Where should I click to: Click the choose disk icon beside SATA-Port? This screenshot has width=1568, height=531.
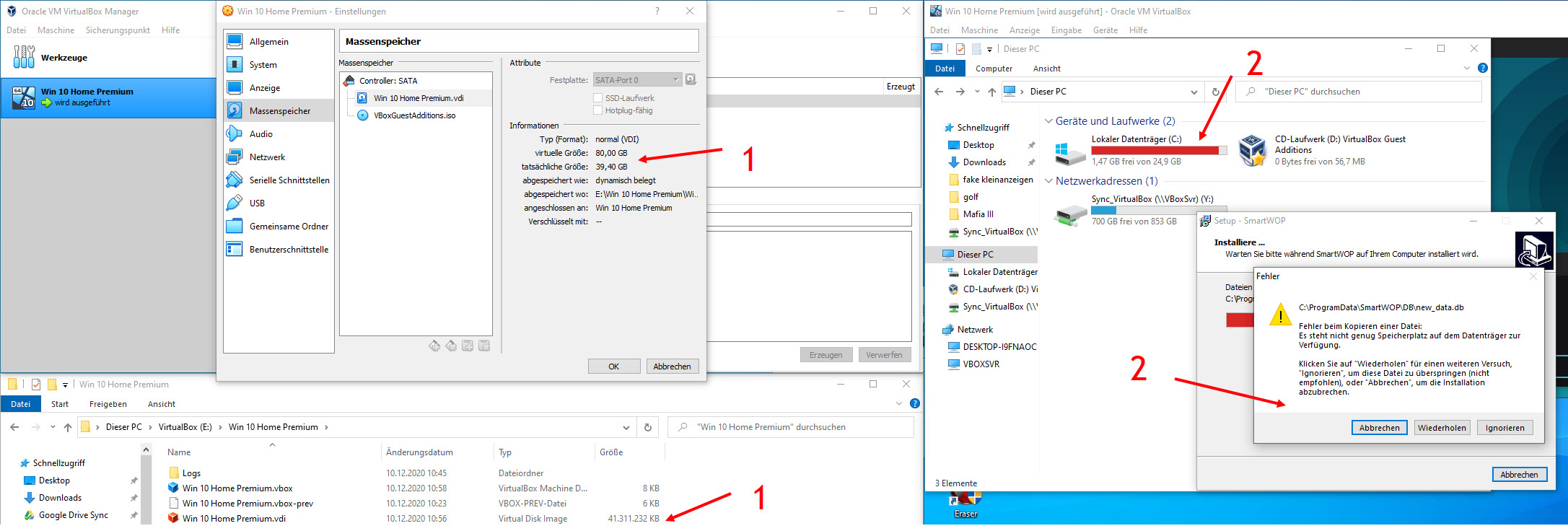[x=691, y=80]
